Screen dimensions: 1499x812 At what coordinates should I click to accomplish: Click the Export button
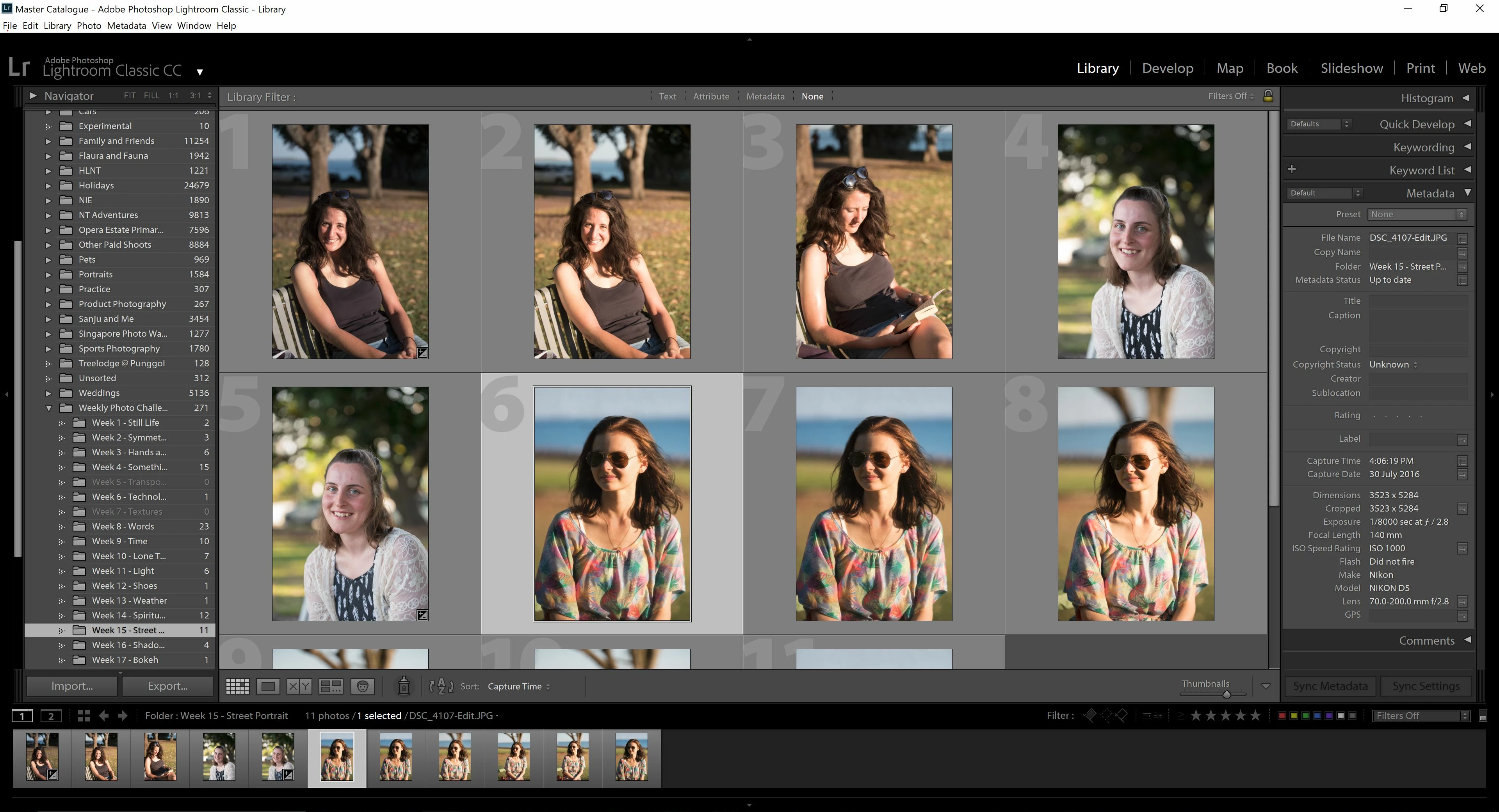coord(167,686)
